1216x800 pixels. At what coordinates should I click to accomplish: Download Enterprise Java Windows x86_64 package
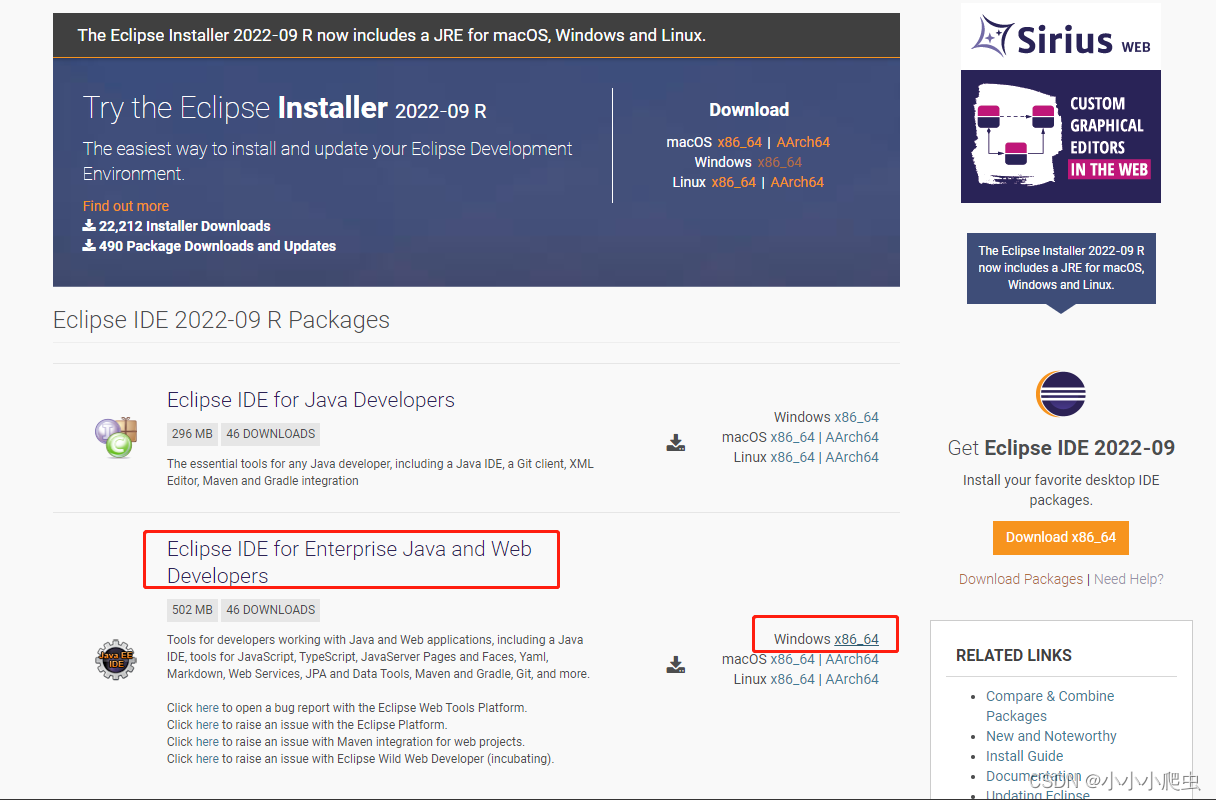(856, 639)
